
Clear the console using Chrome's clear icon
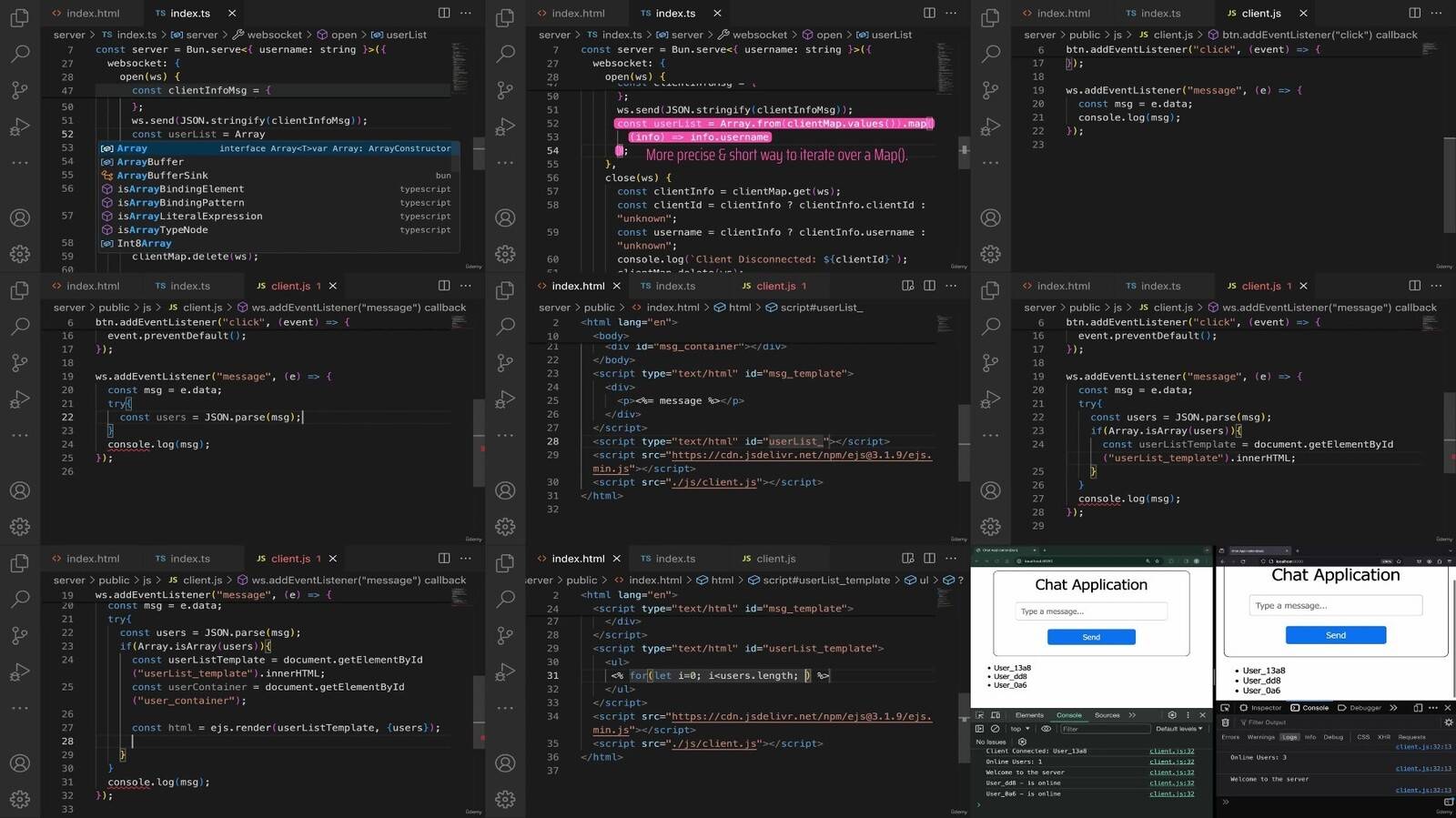point(995,729)
